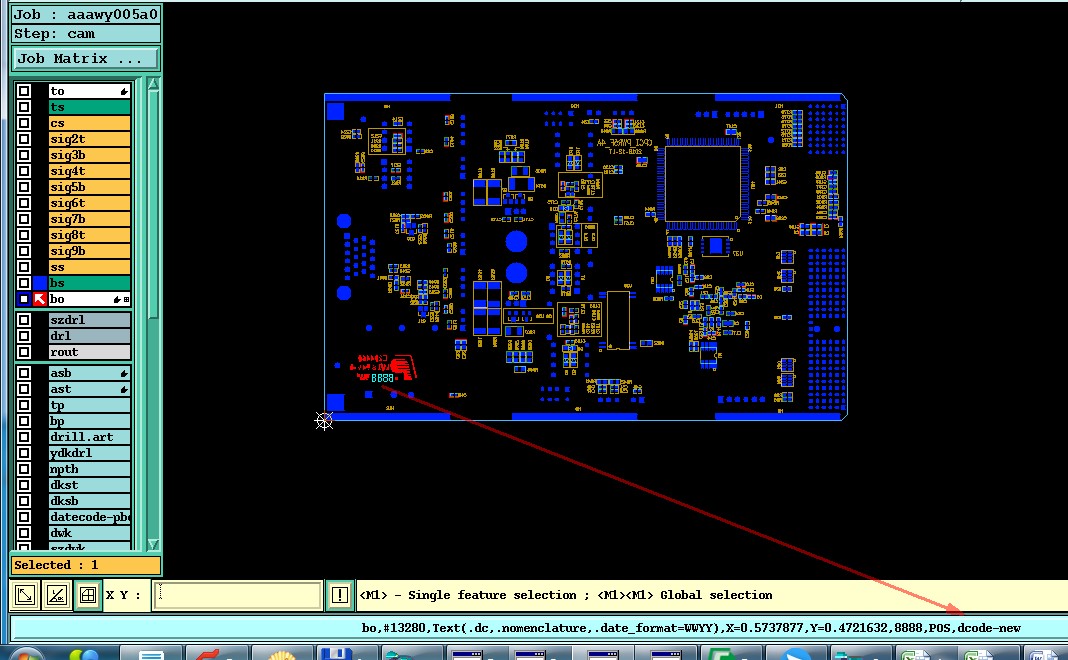
Task: Select the ydkdrl layer name
Action: (89, 454)
